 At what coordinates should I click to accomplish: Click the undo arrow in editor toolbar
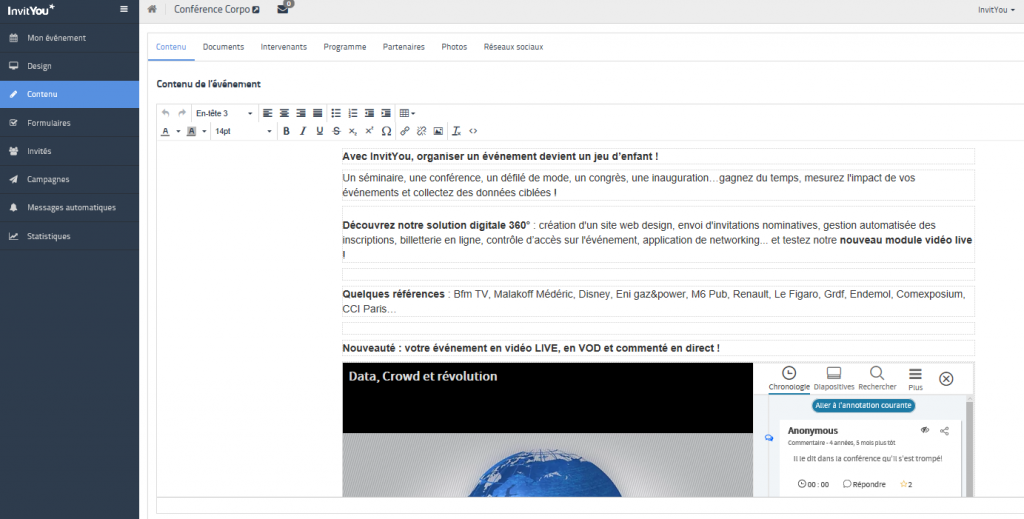[x=165, y=113]
